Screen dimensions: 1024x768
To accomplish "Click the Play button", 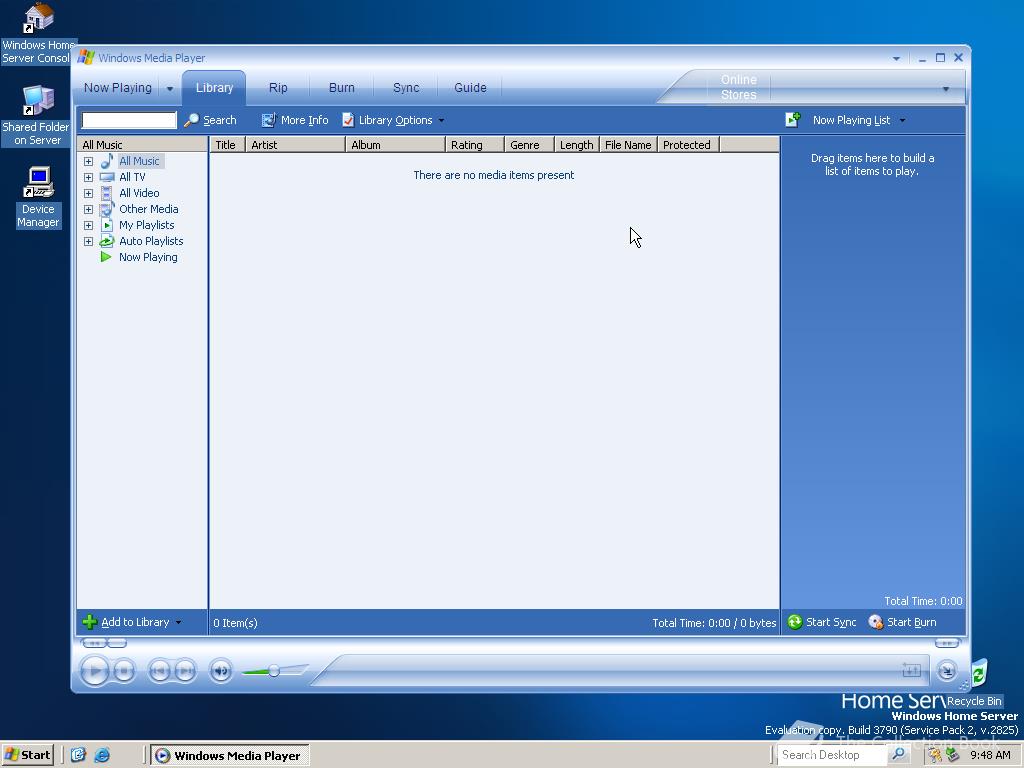I will pos(95,670).
